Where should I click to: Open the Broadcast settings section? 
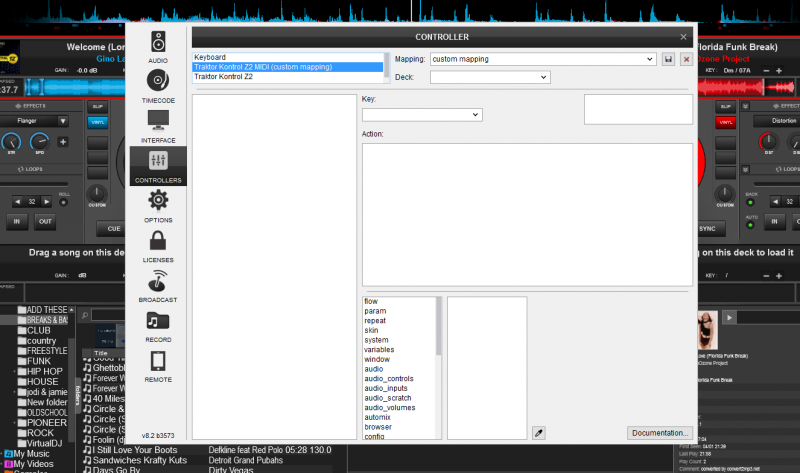click(158, 286)
